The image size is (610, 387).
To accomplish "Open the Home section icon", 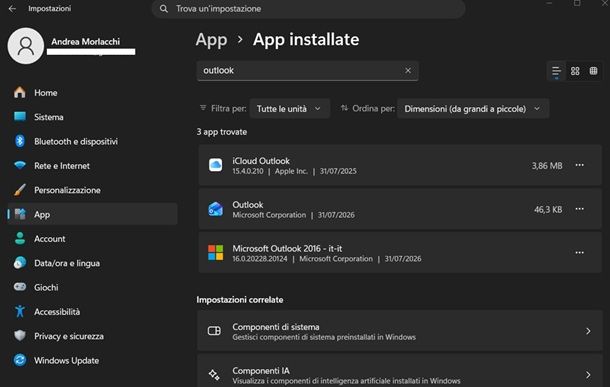I will 20,93.
